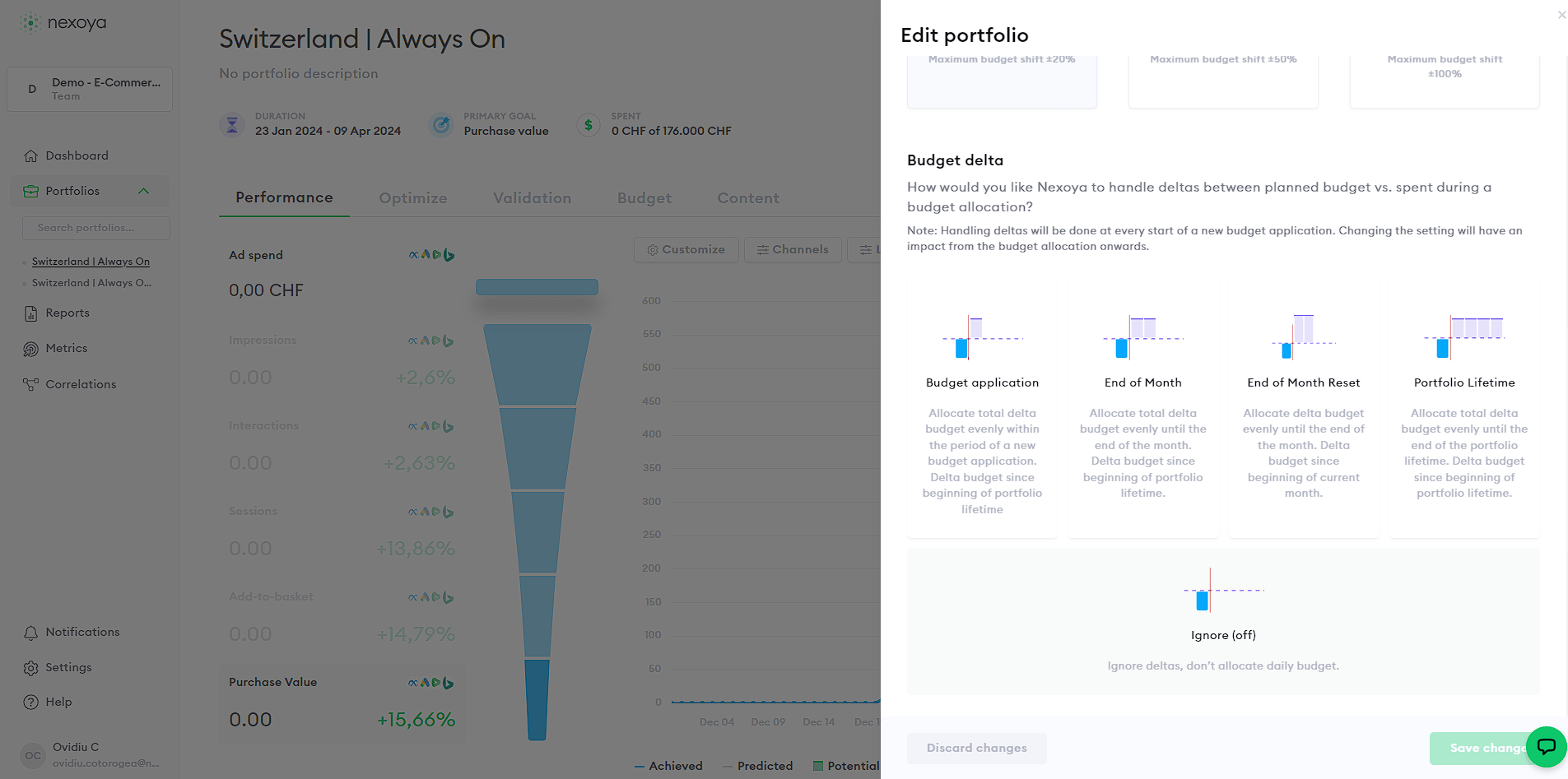Click the dollar icon next to SPENT
Viewport: 1568px width, 779px height.
click(588, 124)
